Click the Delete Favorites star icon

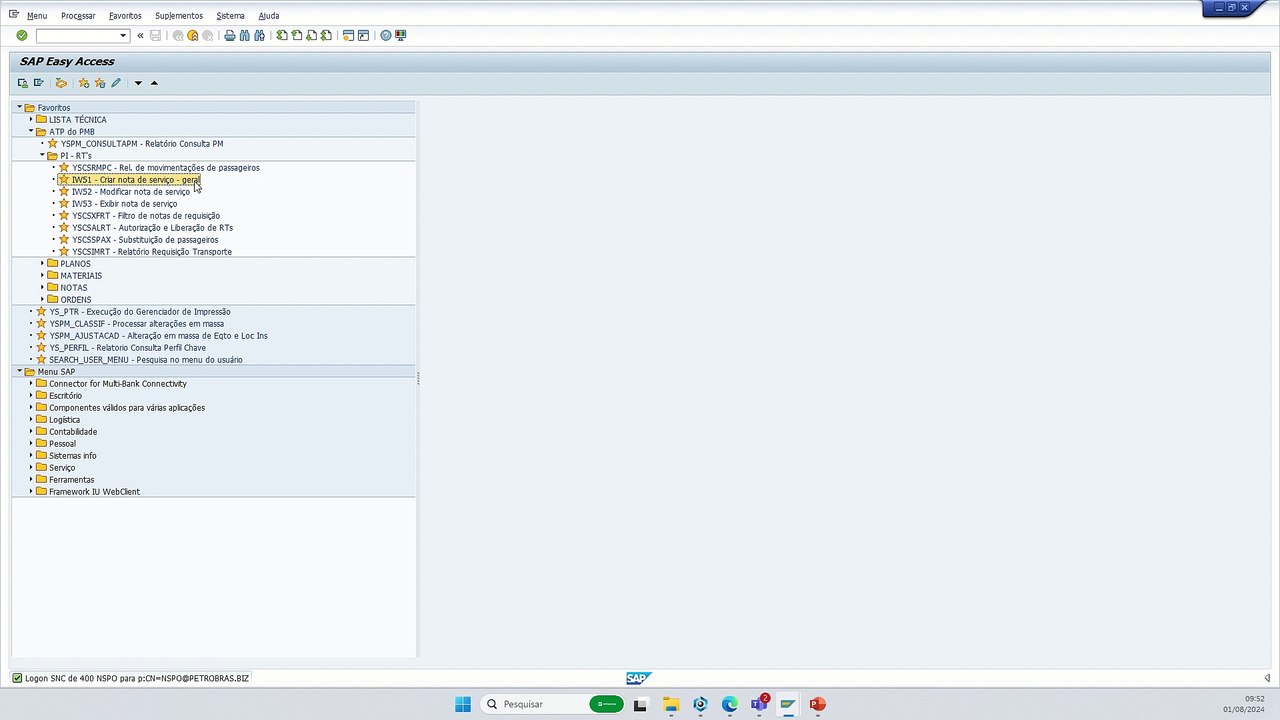point(100,83)
